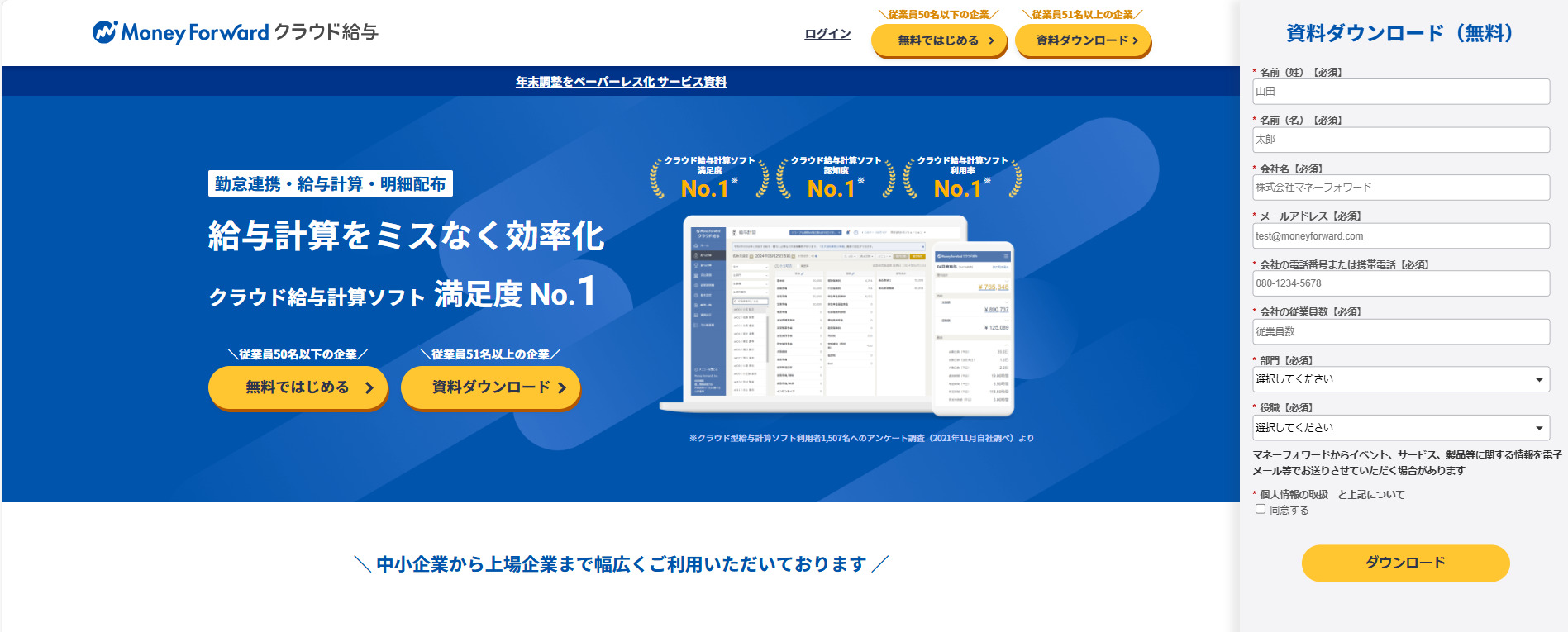1568x632 pixels.
Task: Focus the 名前（姓） input field
Action: coord(1400,92)
